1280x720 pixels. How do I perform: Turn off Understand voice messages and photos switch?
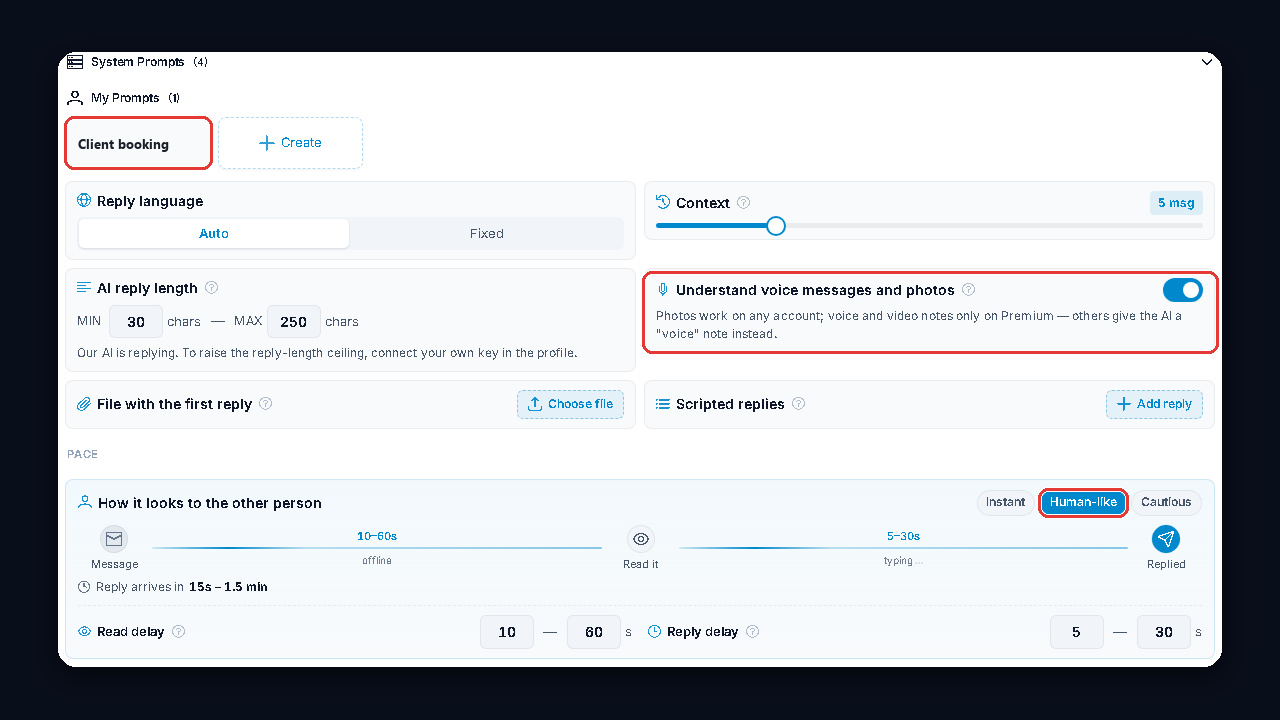click(1183, 290)
